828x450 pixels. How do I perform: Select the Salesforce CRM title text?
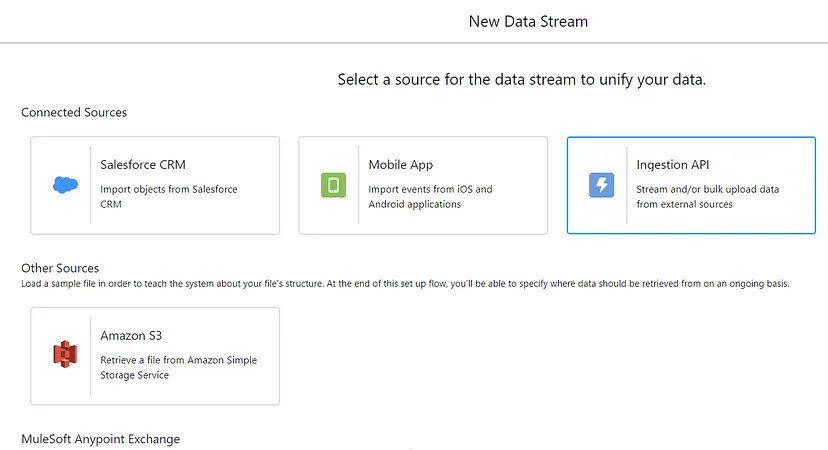pyautogui.click(x=143, y=165)
